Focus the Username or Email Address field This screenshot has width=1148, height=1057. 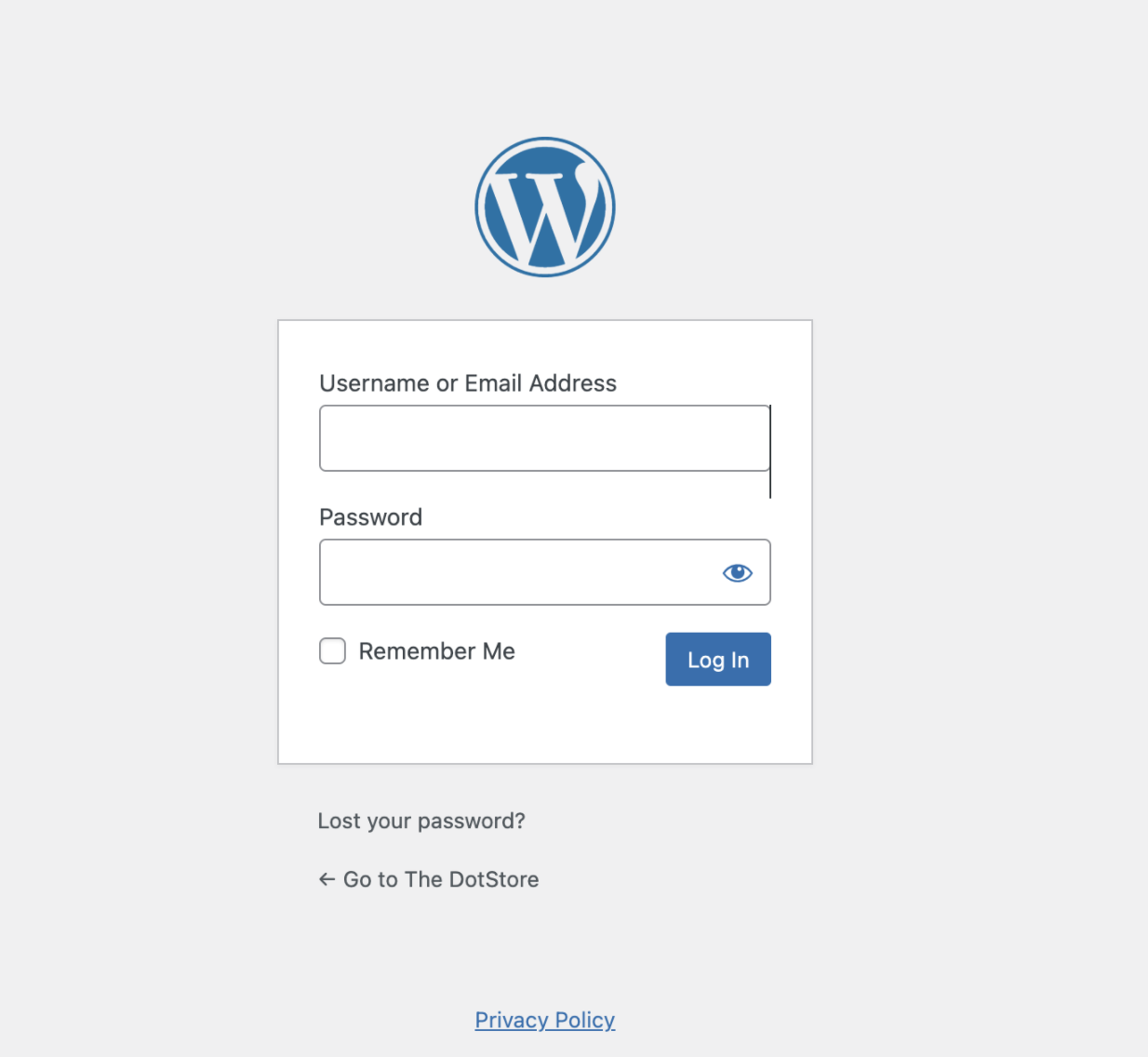(545, 438)
